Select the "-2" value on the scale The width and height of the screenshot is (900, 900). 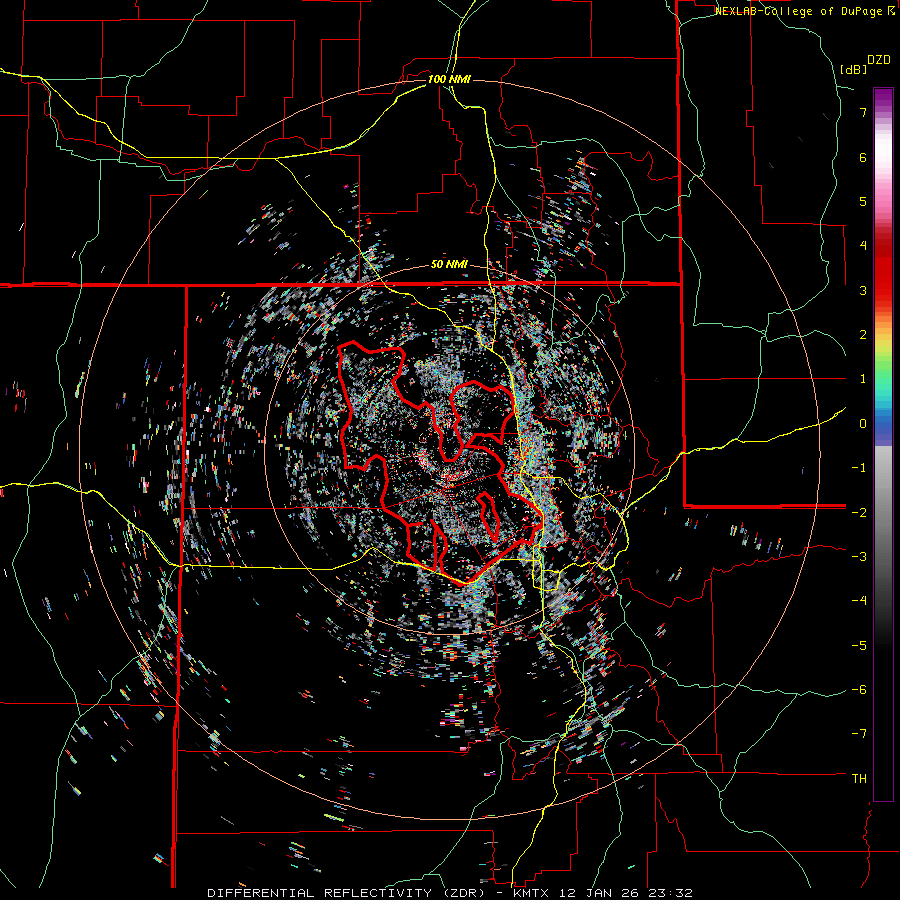(859, 512)
